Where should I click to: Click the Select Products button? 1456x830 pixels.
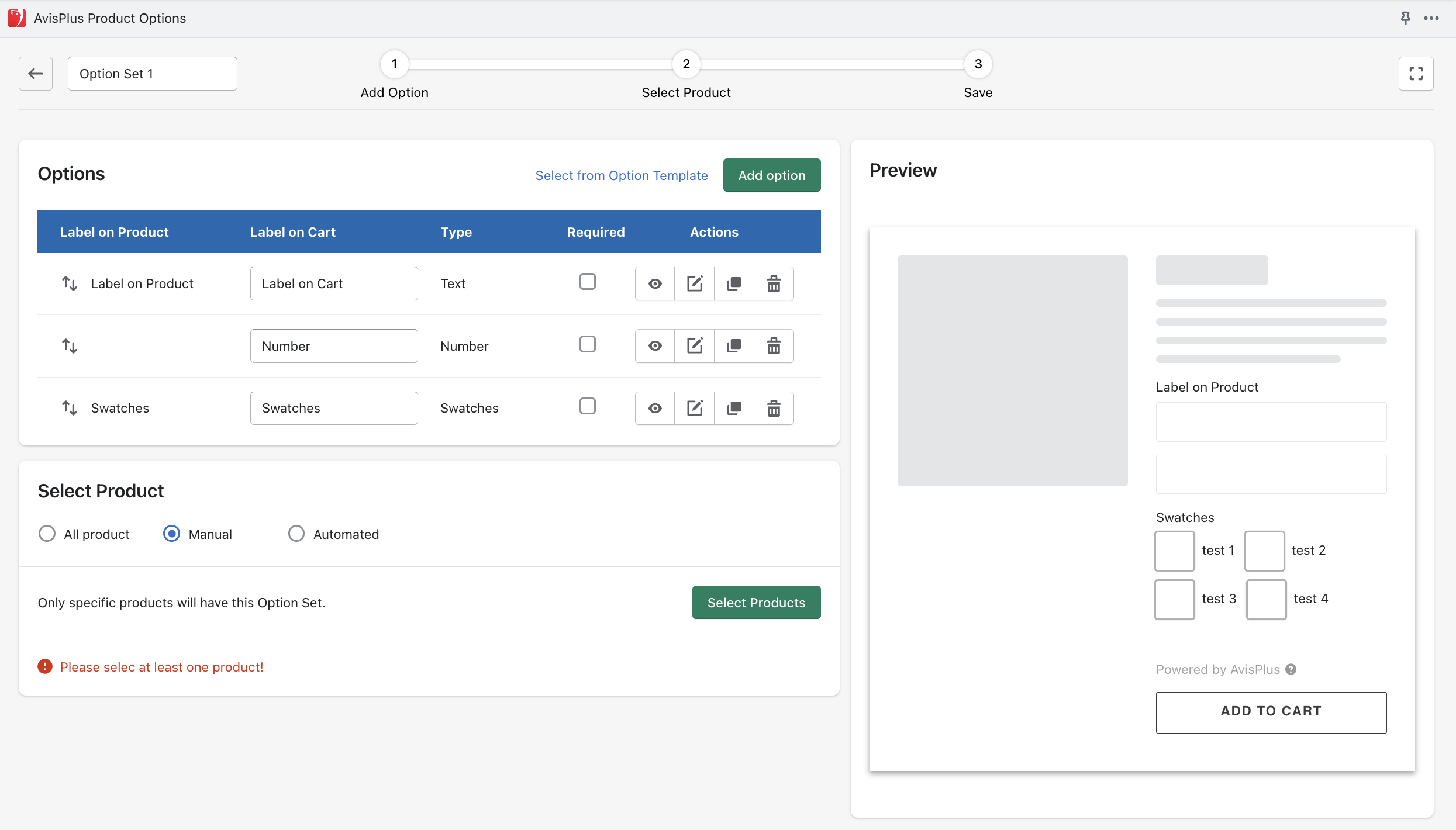point(756,603)
